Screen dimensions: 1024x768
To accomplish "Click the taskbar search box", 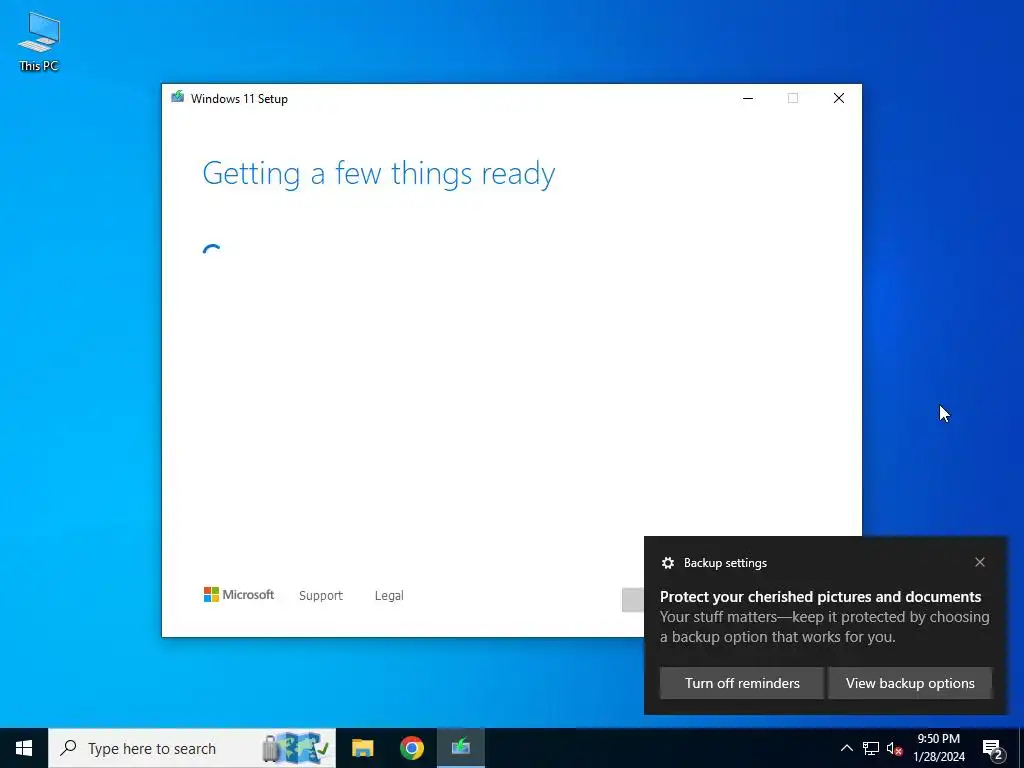I will click(x=192, y=748).
